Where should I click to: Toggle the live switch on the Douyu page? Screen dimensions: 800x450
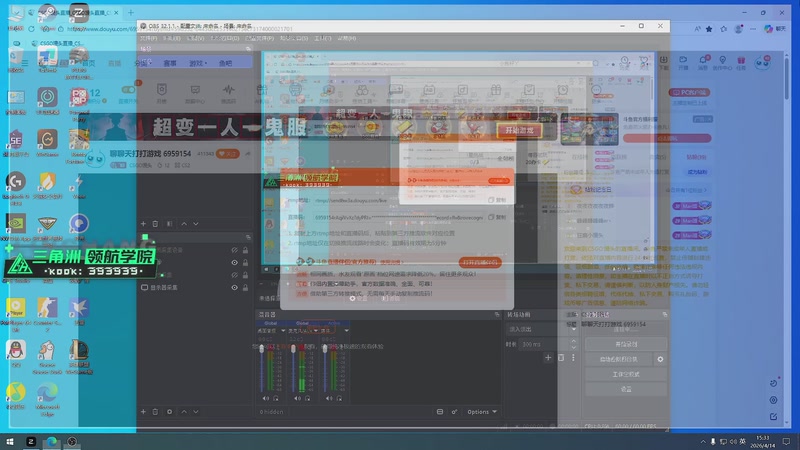pos(128,90)
